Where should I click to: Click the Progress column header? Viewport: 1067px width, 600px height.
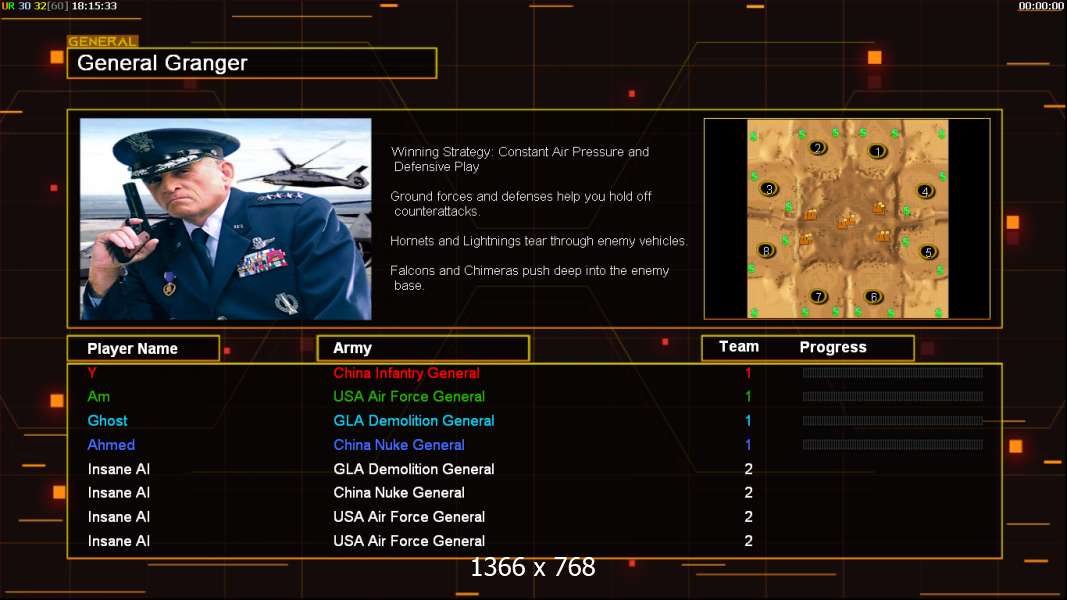pyautogui.click(x=833, y=348)
